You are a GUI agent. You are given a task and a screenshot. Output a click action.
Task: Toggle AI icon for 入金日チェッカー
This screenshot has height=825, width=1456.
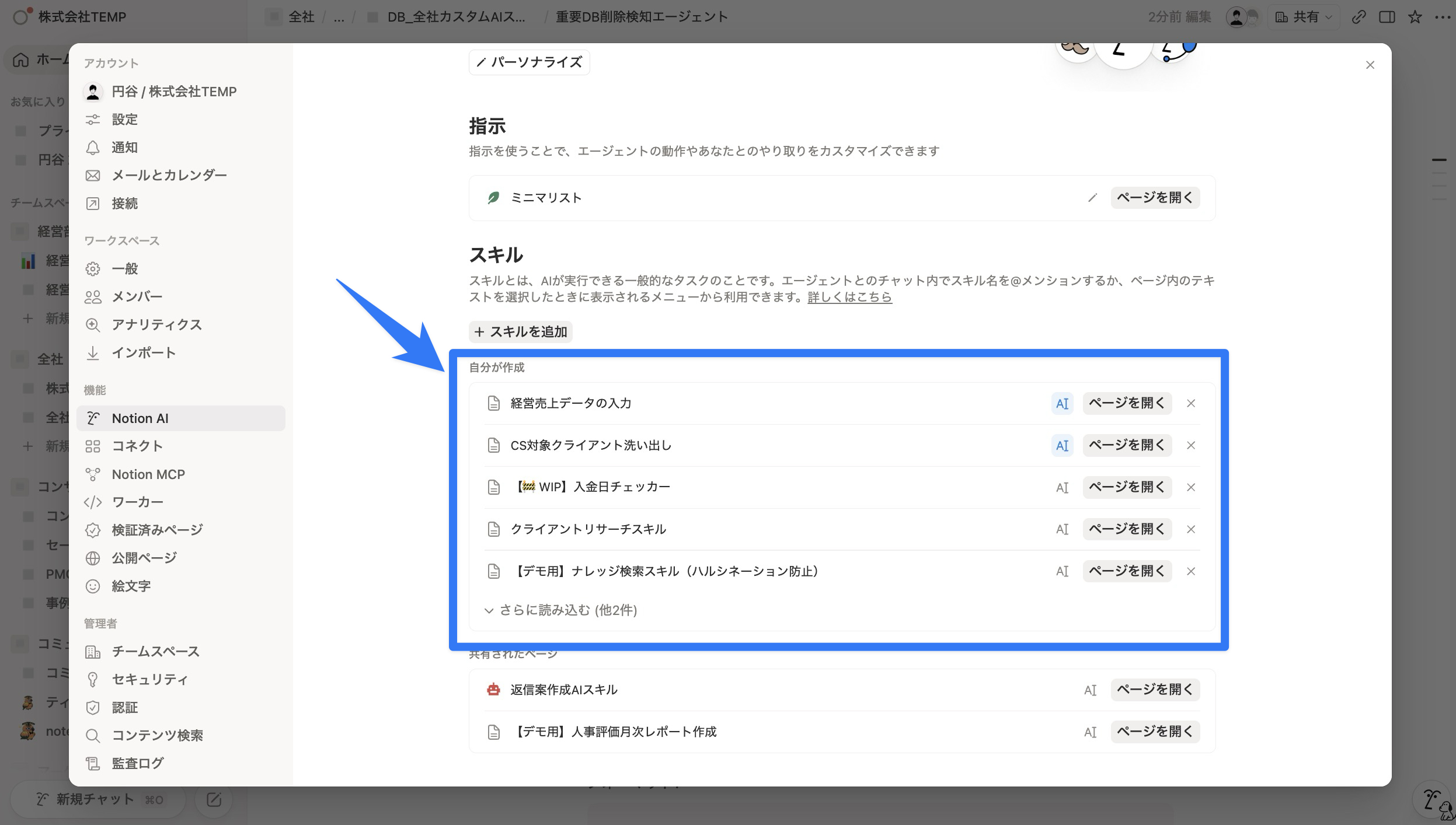(1062, 487)
